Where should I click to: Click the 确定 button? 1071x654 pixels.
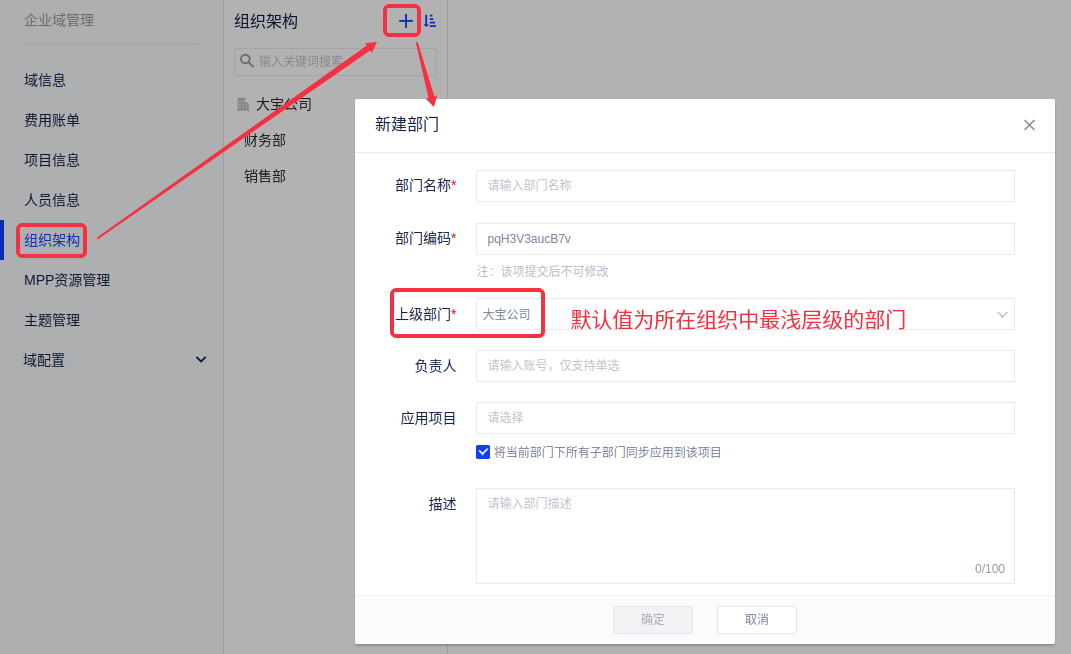[x=652, y=619]
